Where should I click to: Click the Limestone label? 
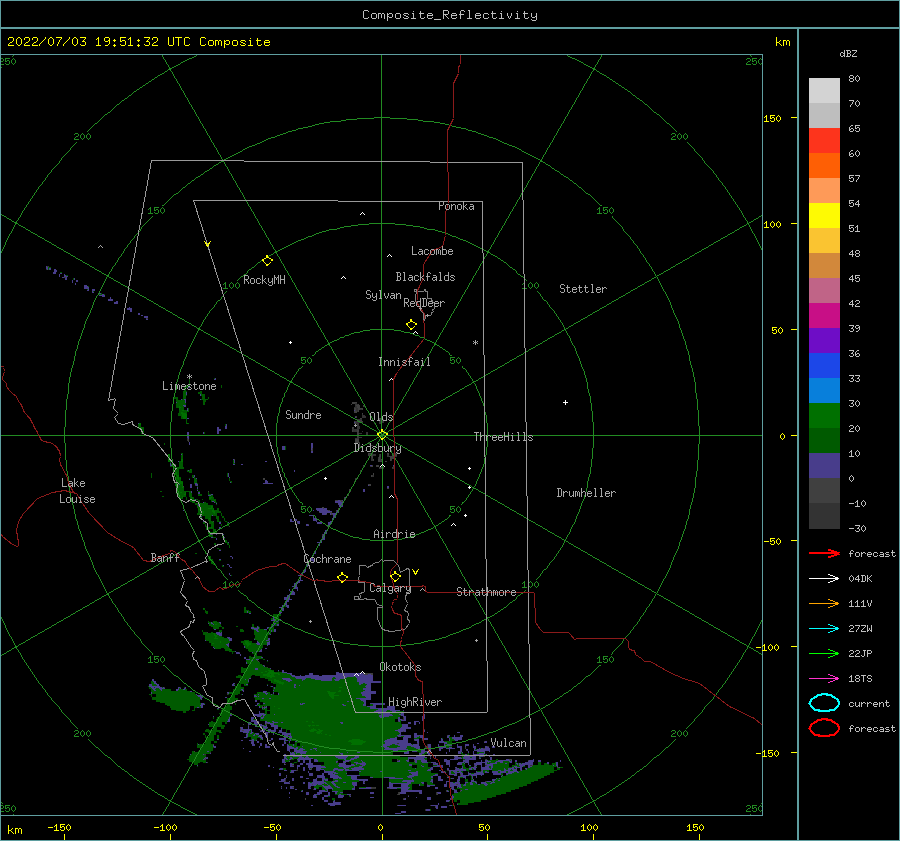[x=189, y=386]
